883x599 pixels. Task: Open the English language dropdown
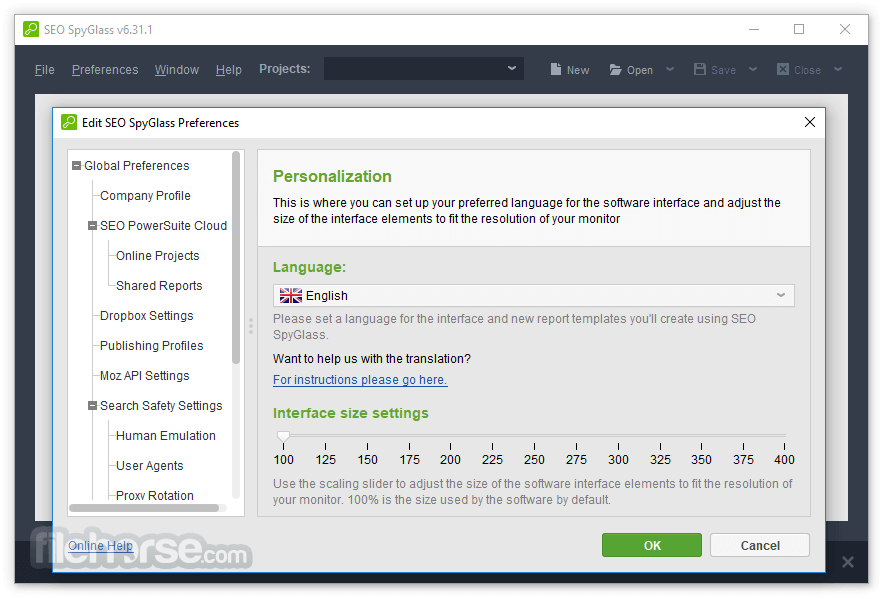click(x=533, y=296)
